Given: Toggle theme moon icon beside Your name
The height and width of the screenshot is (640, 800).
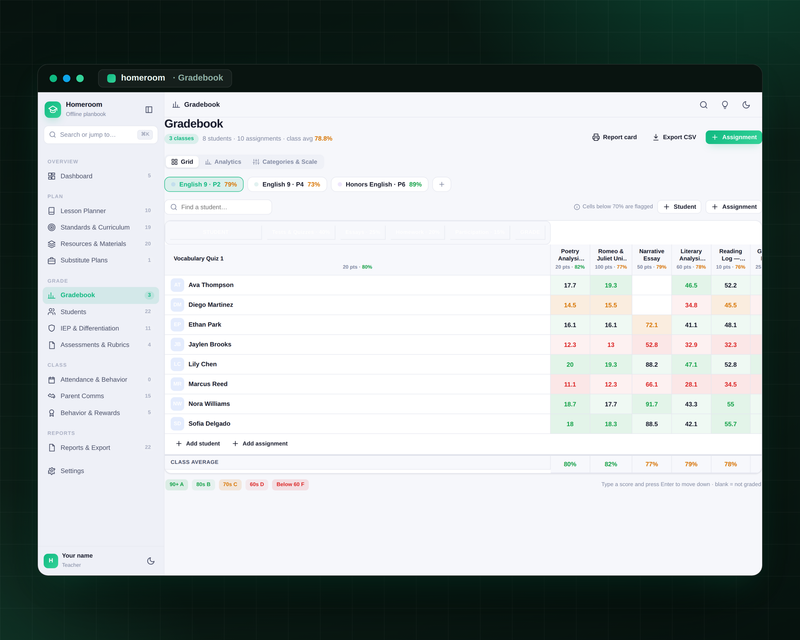Looking at the screenshot, I should tap(151, 560).
